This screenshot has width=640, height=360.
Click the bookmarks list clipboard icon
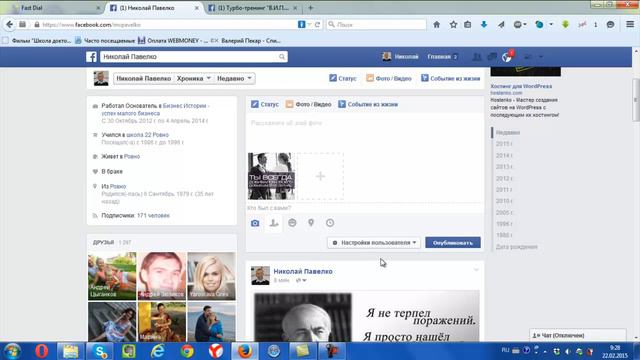point(468,24)
